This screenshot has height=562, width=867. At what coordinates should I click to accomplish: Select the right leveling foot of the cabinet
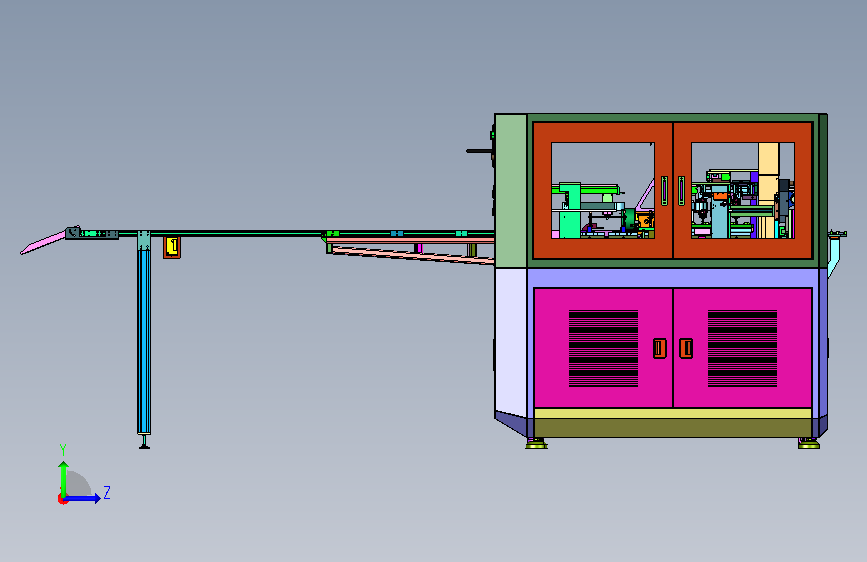click(808, 443)
